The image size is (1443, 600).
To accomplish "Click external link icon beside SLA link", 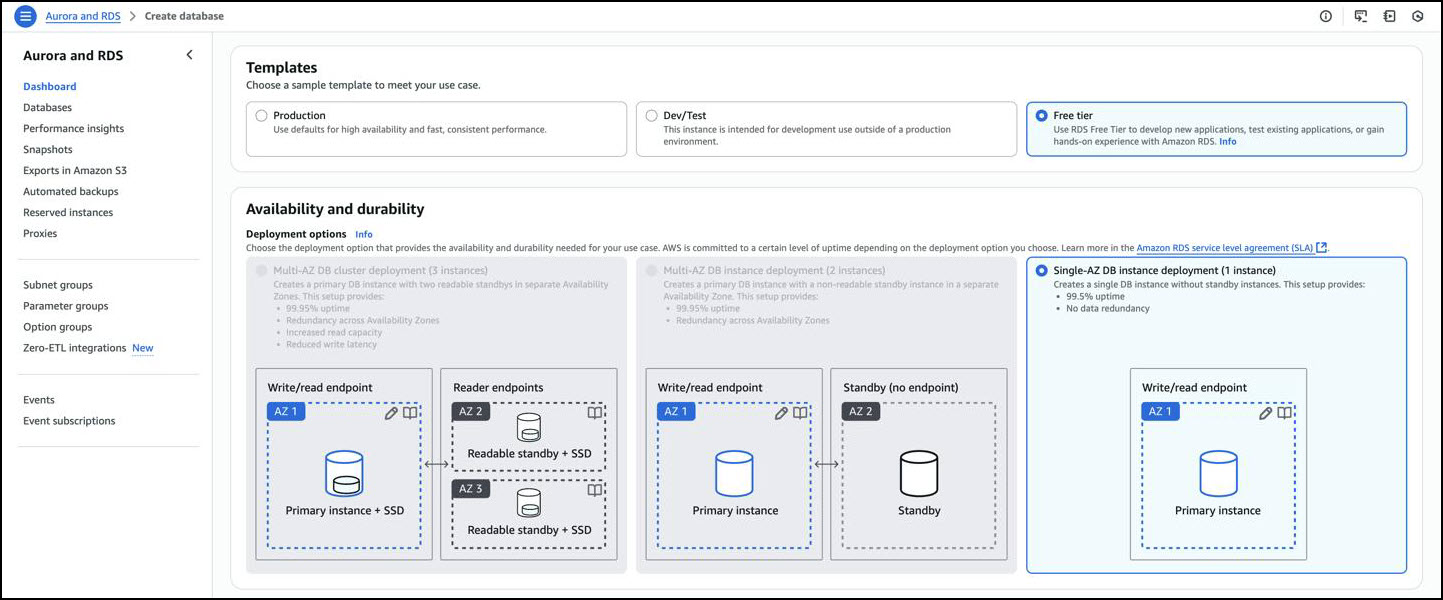I will coord(1322,247).
